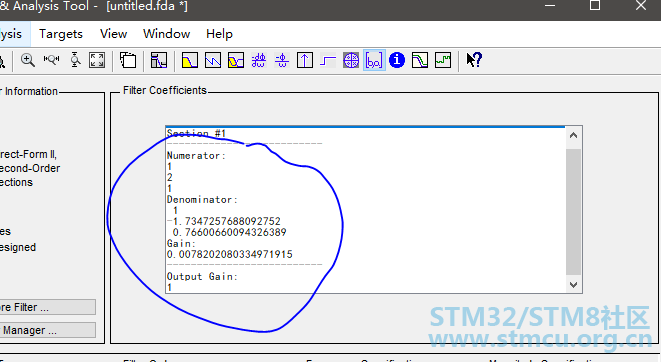Click the coefficients vertical scrollbar thumb
The image size is (661, 362).
point(573,212)
